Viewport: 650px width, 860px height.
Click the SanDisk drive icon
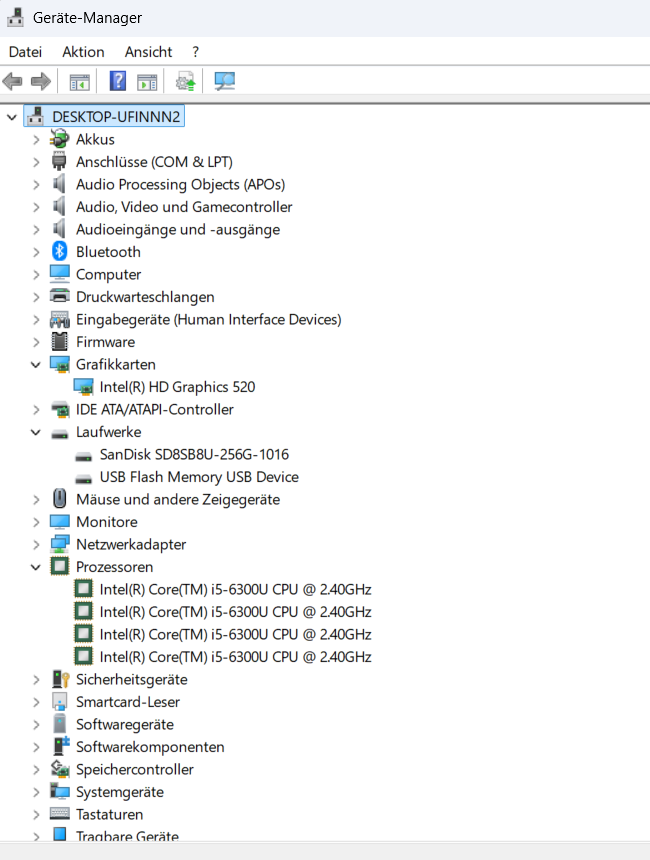[x=83, y=456]
